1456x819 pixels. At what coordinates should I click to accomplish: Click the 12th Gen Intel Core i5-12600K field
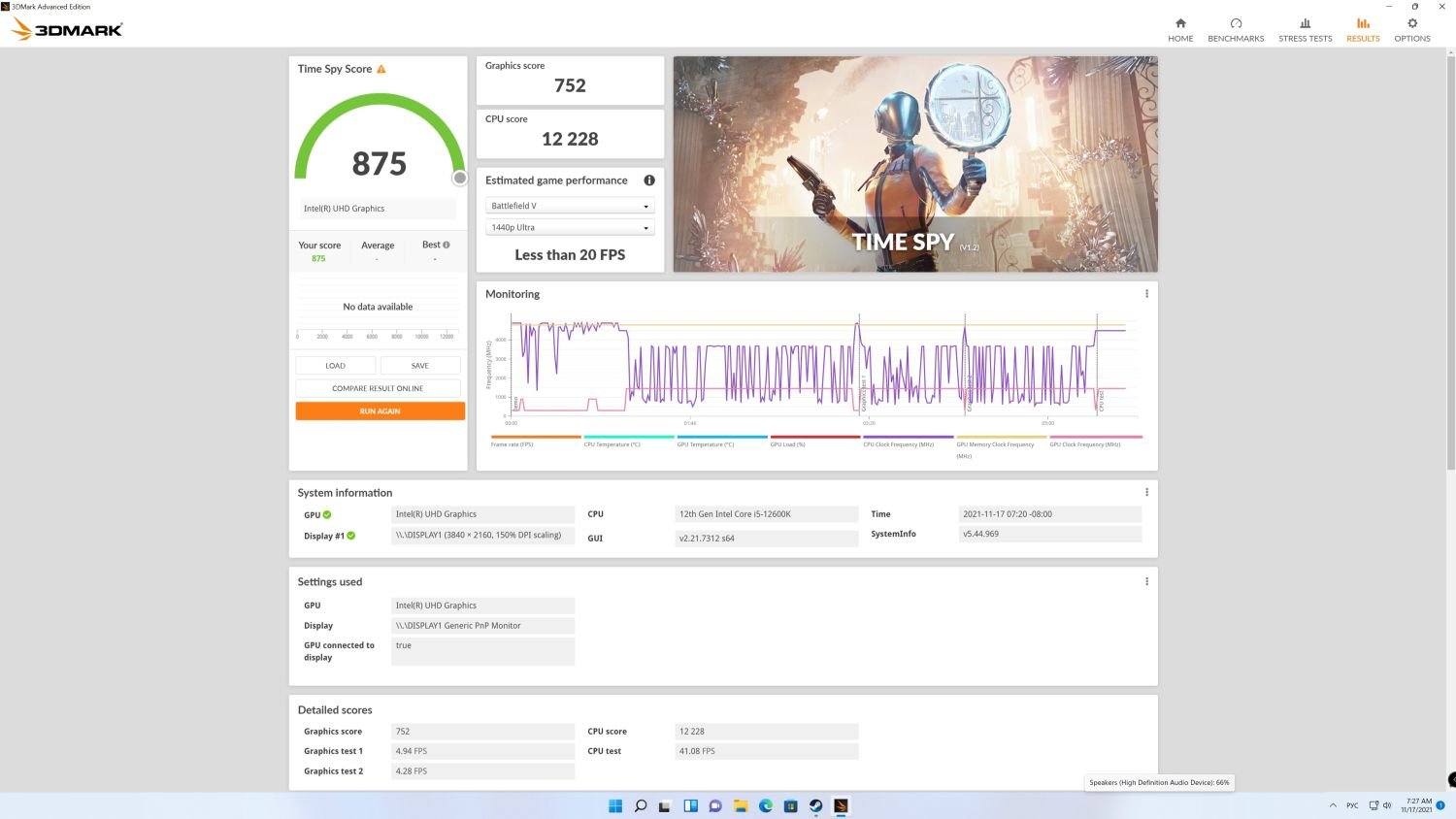tap(767, 514)
